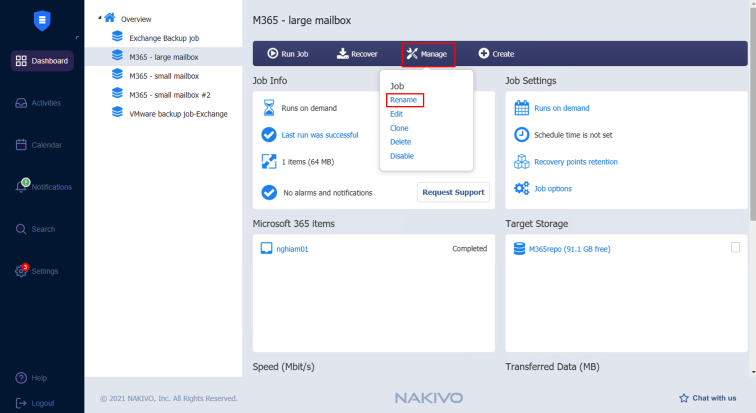This screenshot has width=756, height=413.
Task: Open the Manage dropdown menu
Action: 428,53
